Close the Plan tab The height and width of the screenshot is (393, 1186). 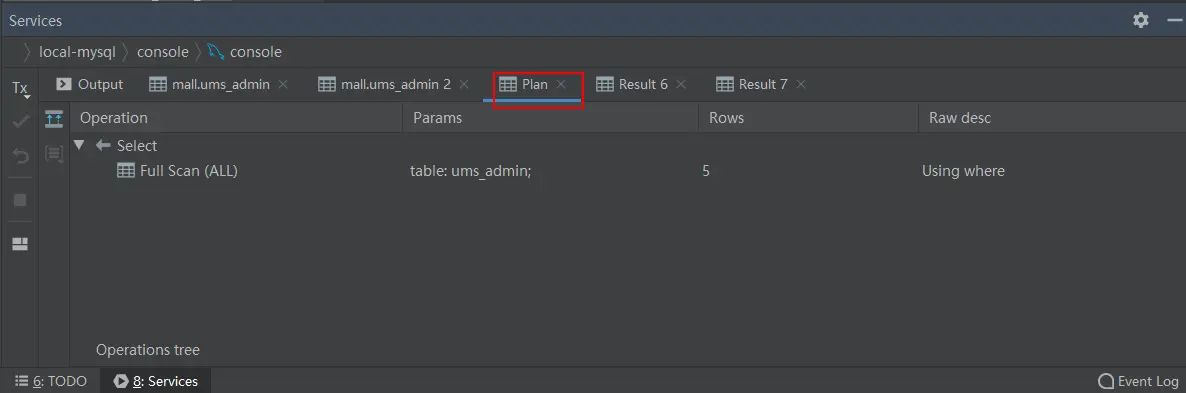pos(561,85)
